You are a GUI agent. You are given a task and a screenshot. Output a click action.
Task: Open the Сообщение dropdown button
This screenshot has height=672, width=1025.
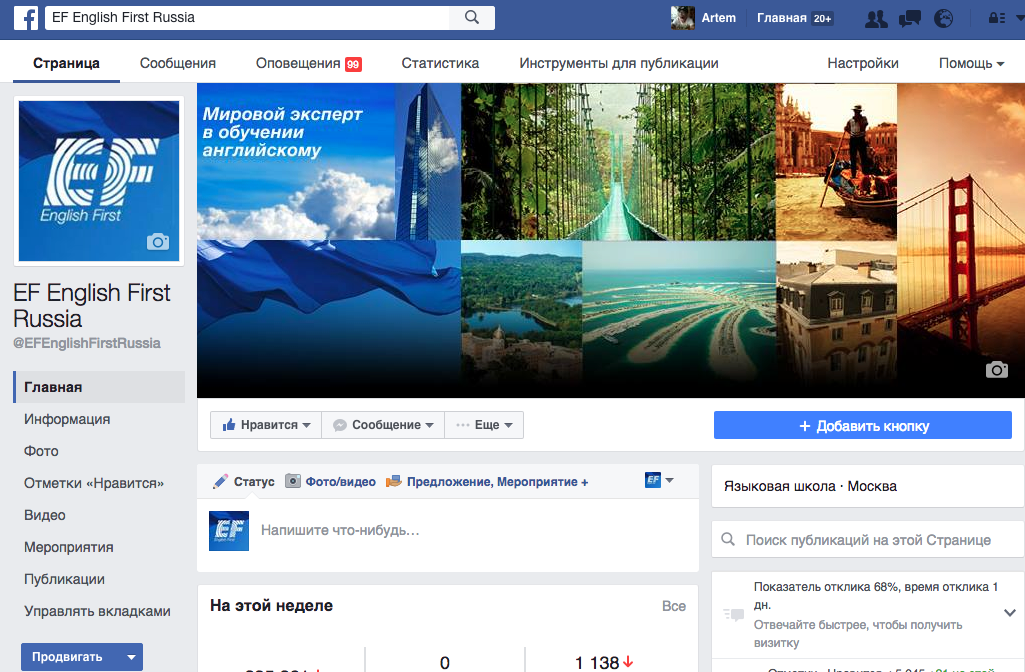383,425
